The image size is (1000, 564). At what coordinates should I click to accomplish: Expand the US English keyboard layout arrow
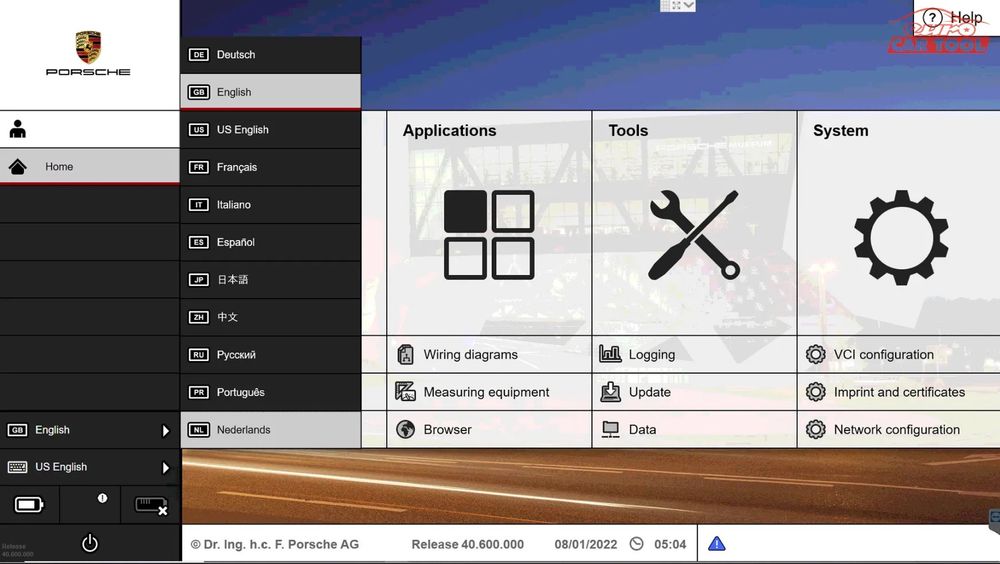pyautogui.click(x=166, y=468)
